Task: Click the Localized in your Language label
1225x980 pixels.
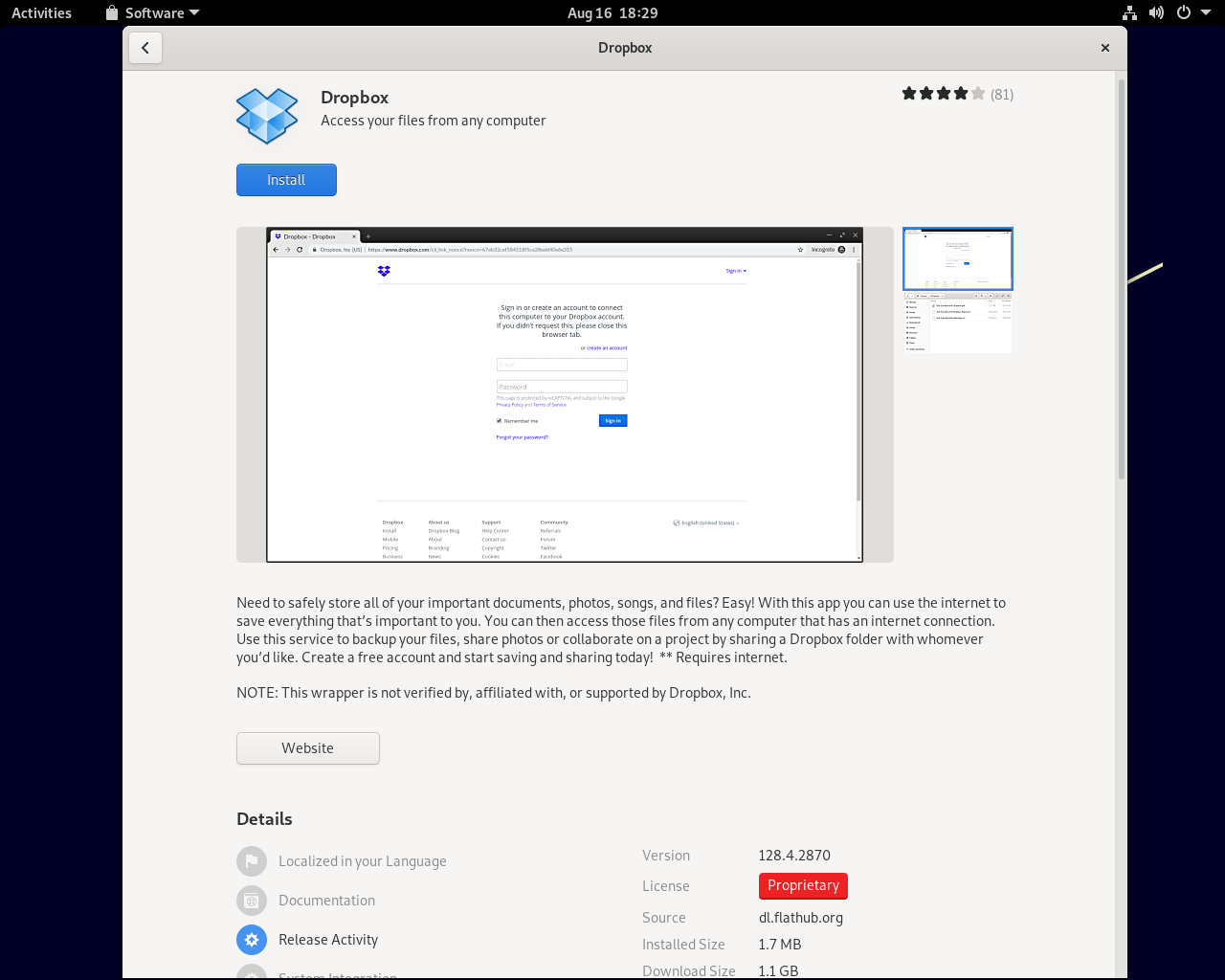Action: (x=363, y=861)
